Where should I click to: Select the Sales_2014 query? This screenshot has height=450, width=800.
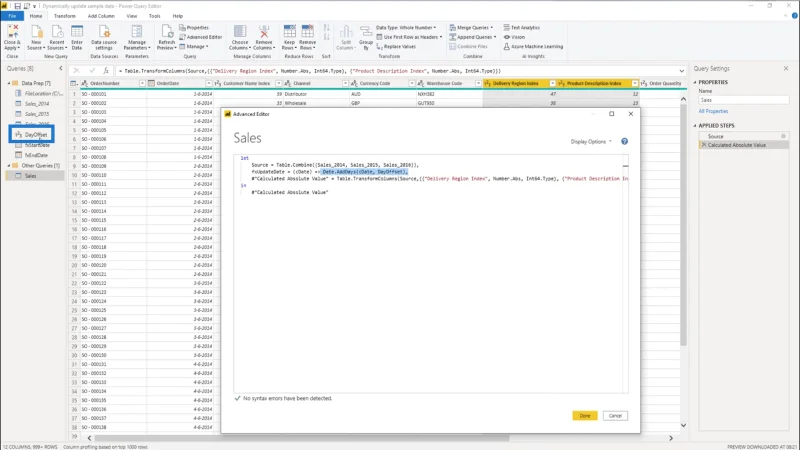point(37,104)
